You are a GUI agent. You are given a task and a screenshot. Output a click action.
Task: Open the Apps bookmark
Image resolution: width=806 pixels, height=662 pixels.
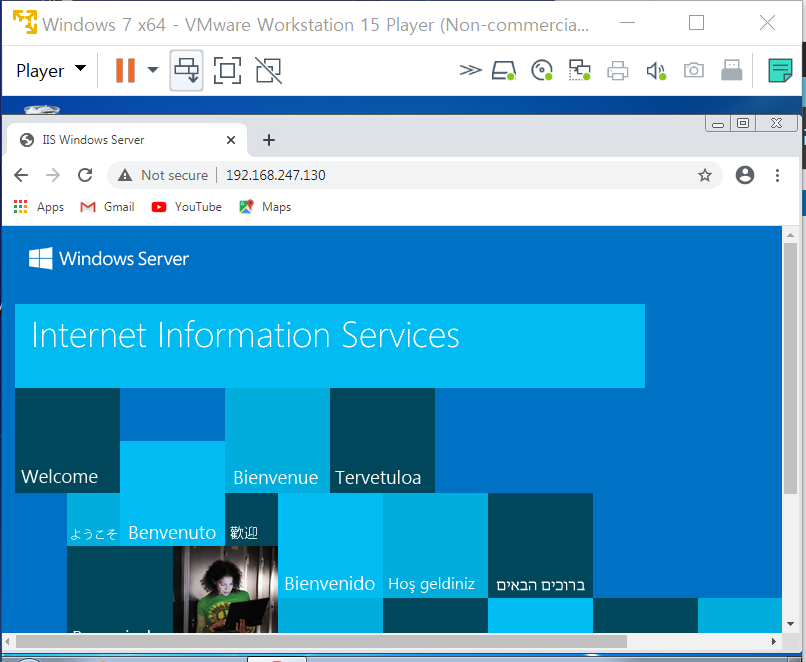[x=39, y=207]
